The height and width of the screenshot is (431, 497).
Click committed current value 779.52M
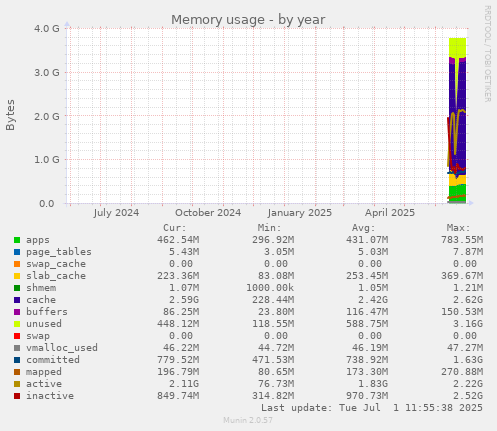point(178,360)
